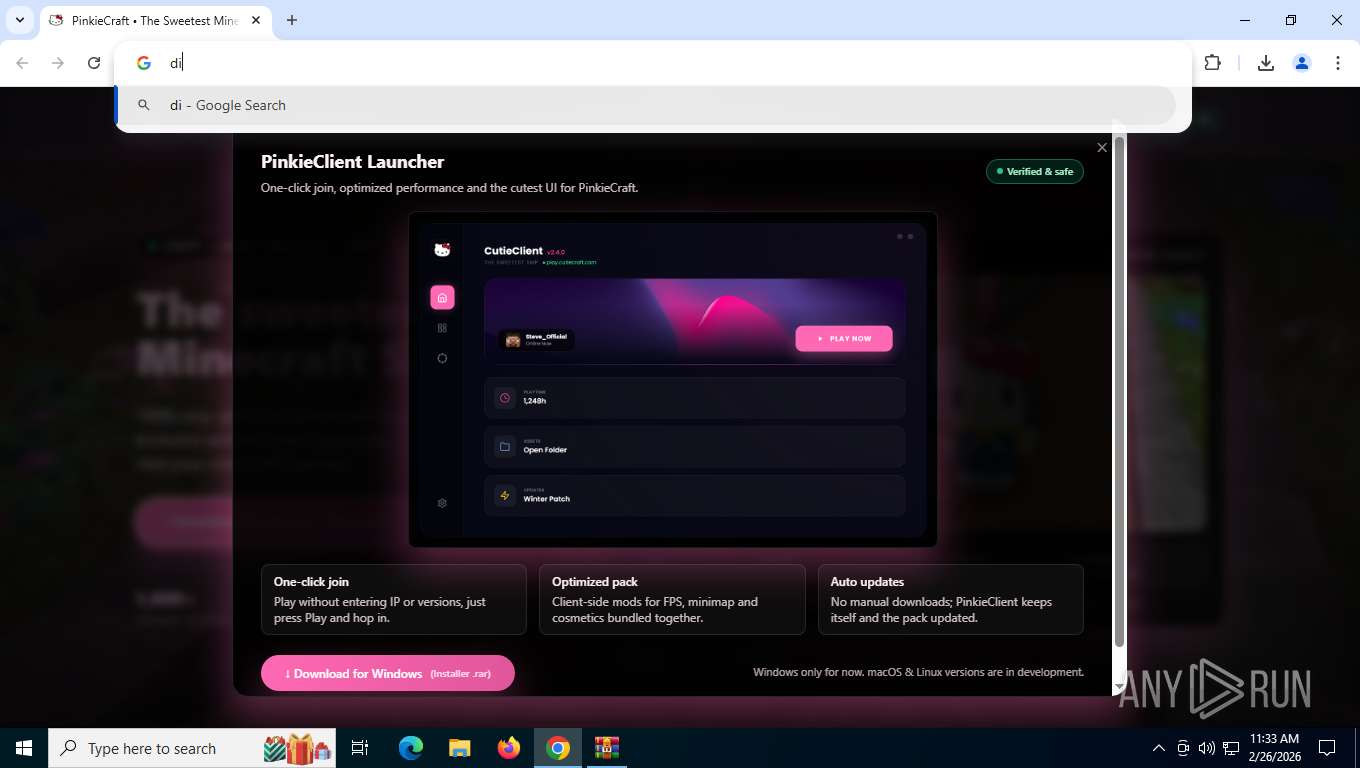Open a new tab with the plus button

click(292, 20)
